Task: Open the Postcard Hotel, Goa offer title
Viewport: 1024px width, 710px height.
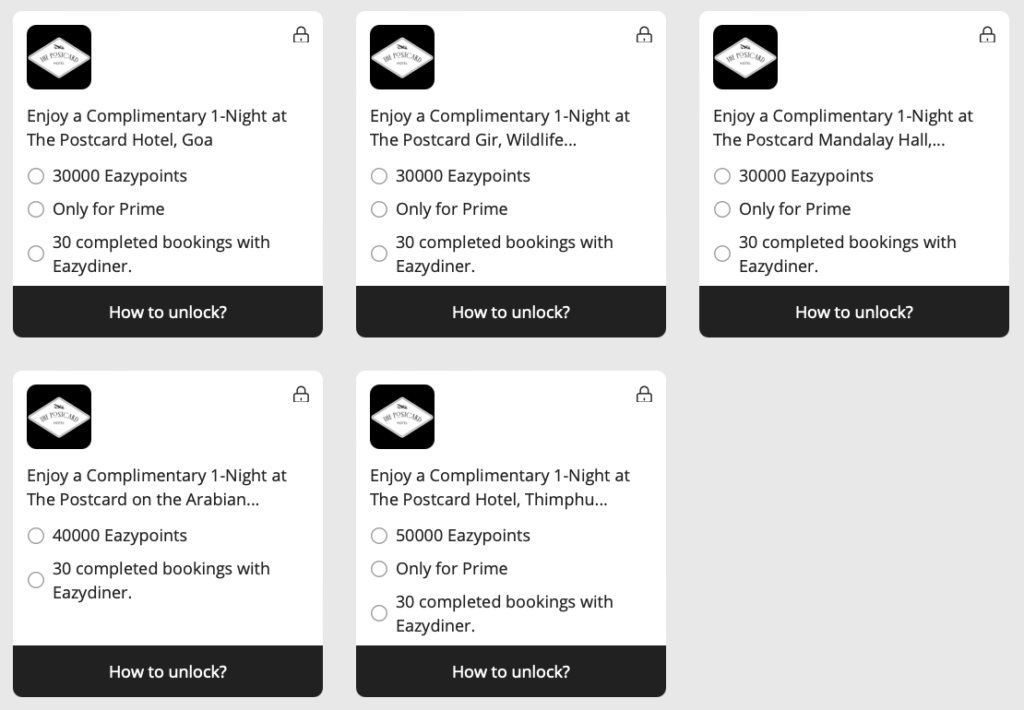Action: tap(156, 128)
